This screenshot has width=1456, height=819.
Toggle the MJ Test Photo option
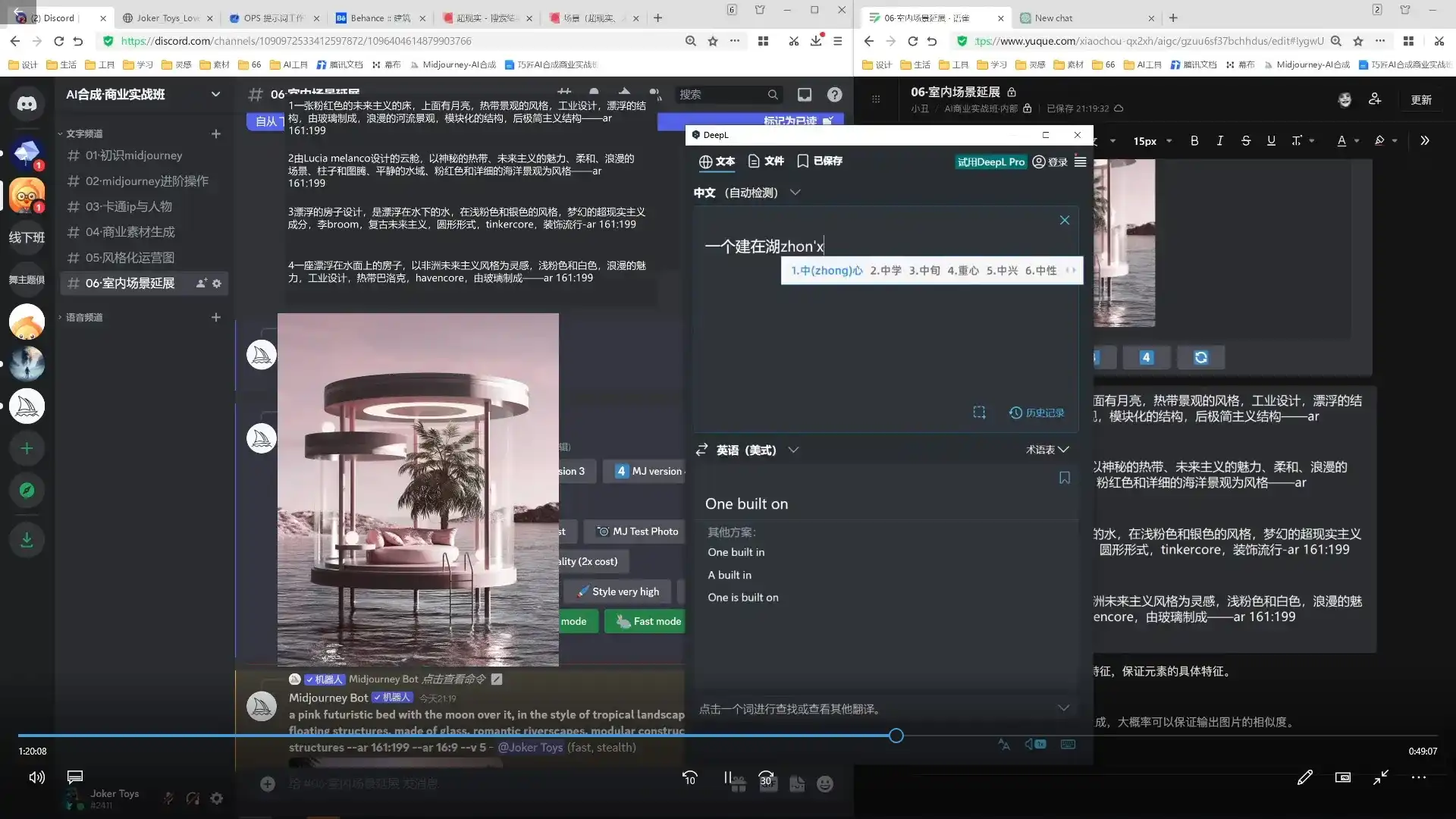[635, 531]
